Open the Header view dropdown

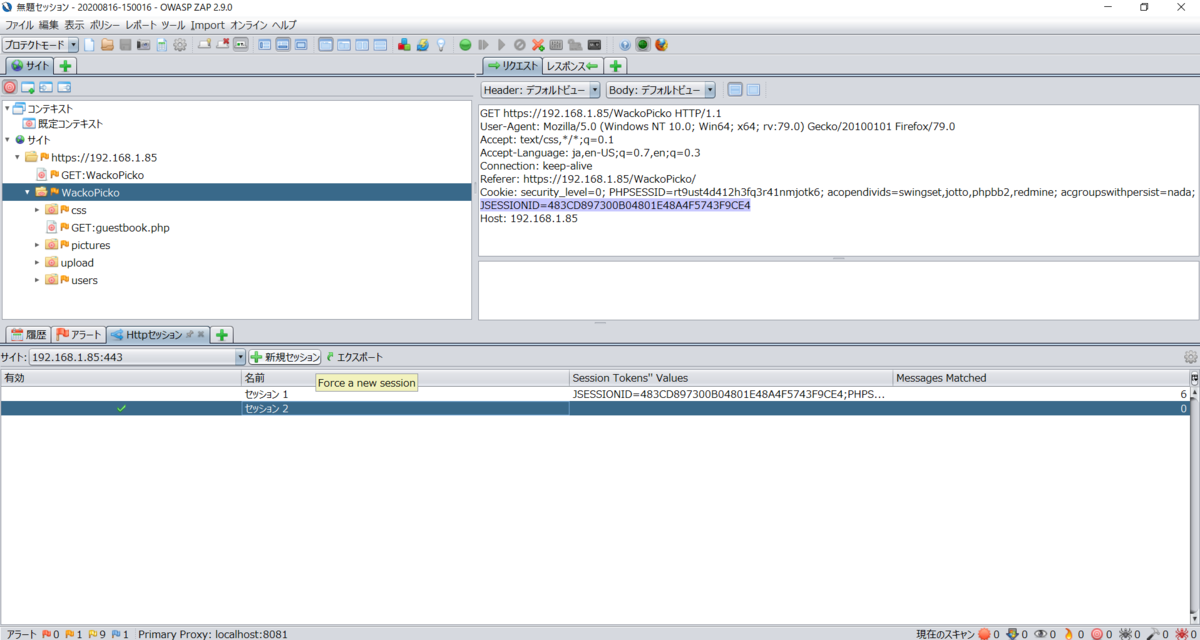(595, 90)
